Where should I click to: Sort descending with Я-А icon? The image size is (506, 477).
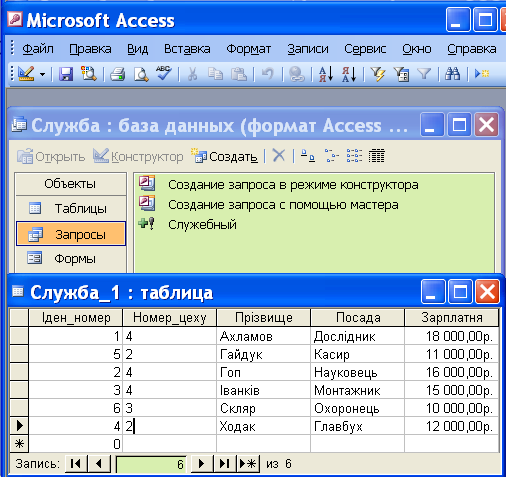(x=349, y=74)
